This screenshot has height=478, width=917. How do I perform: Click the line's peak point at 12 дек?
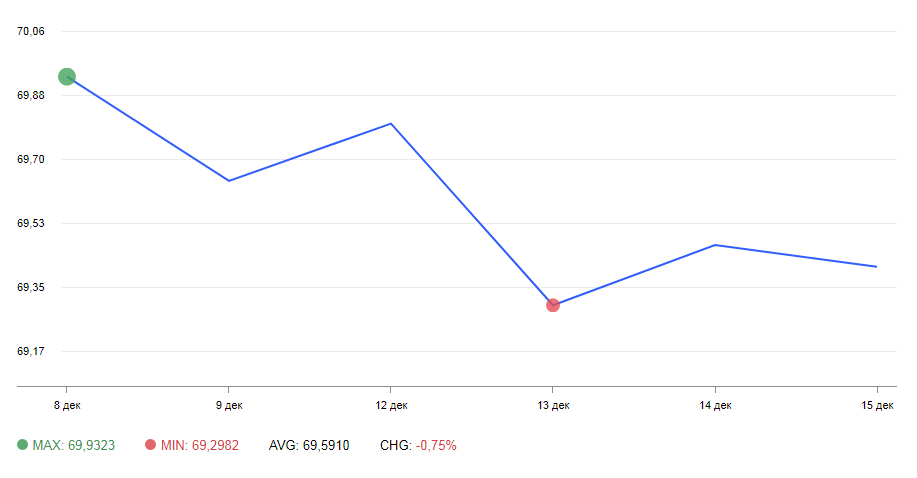391,123
